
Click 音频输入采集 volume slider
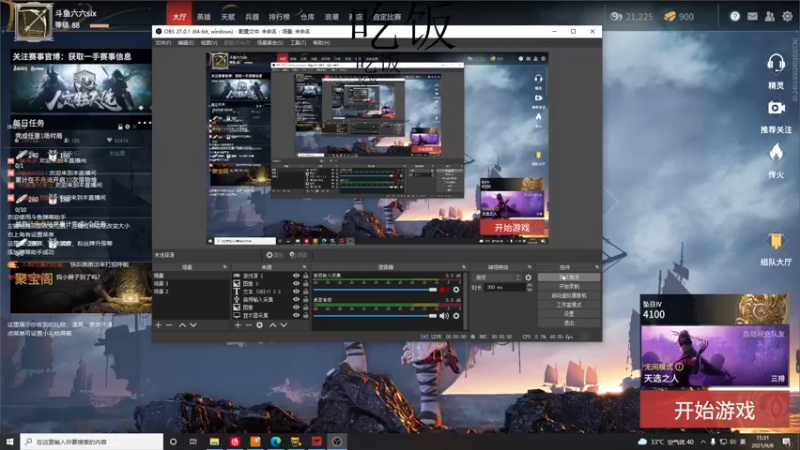(x=375, y=289)
